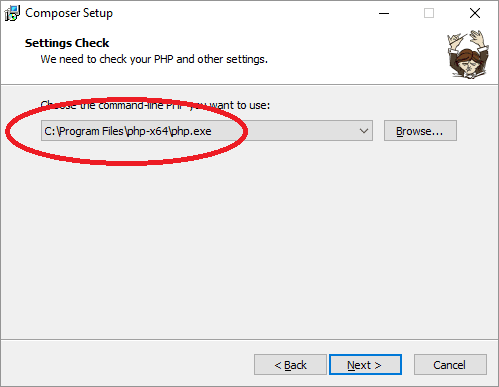Click the Composer conductor logo image

tap(468, 54)
